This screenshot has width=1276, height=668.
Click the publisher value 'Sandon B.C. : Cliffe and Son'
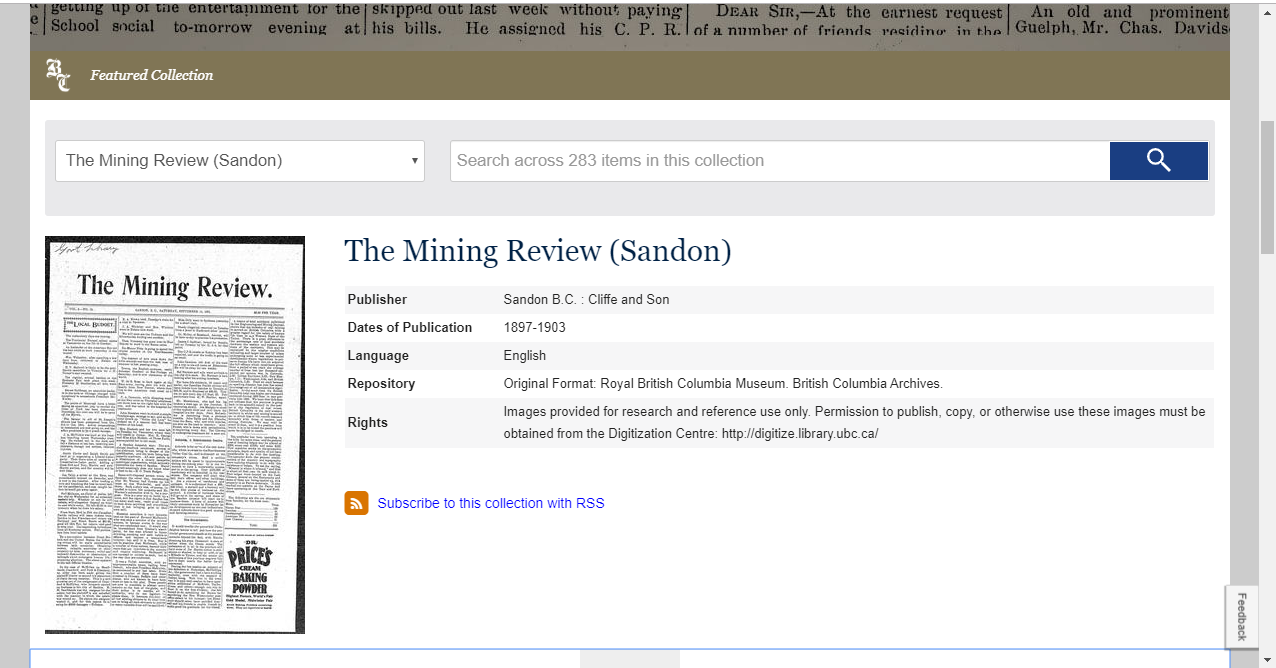586,299
